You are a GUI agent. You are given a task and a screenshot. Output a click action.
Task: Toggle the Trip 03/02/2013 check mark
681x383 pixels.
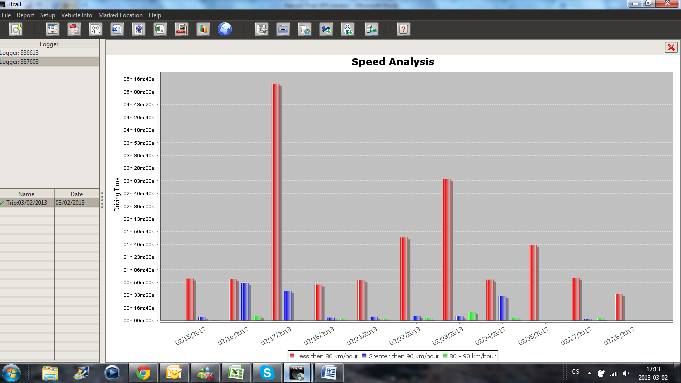(x=3, y=203)
